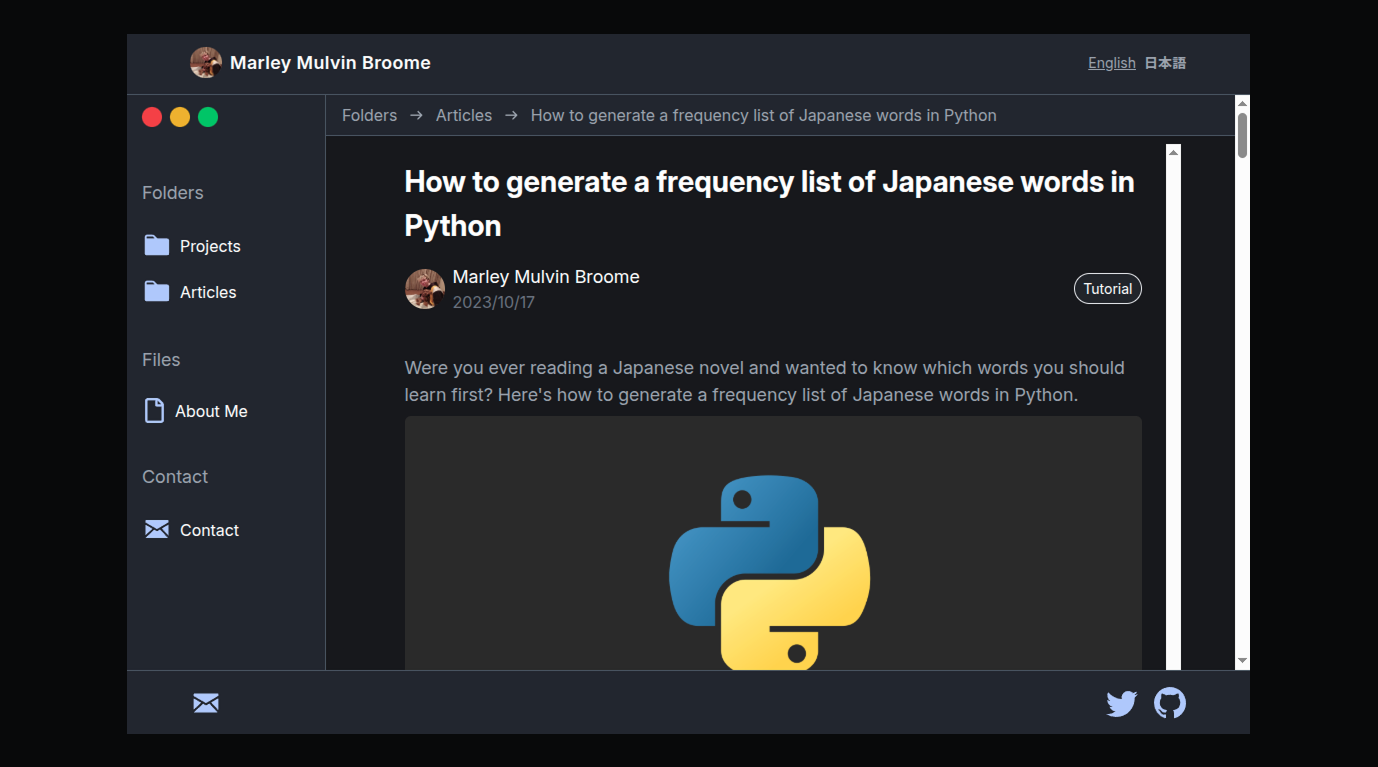
Task: Open the GitHub icon link in footer
Action: [1169, 703]
